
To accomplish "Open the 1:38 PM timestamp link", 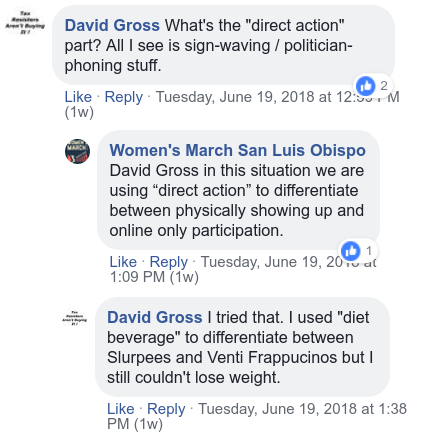I will (x=257, y=416).
